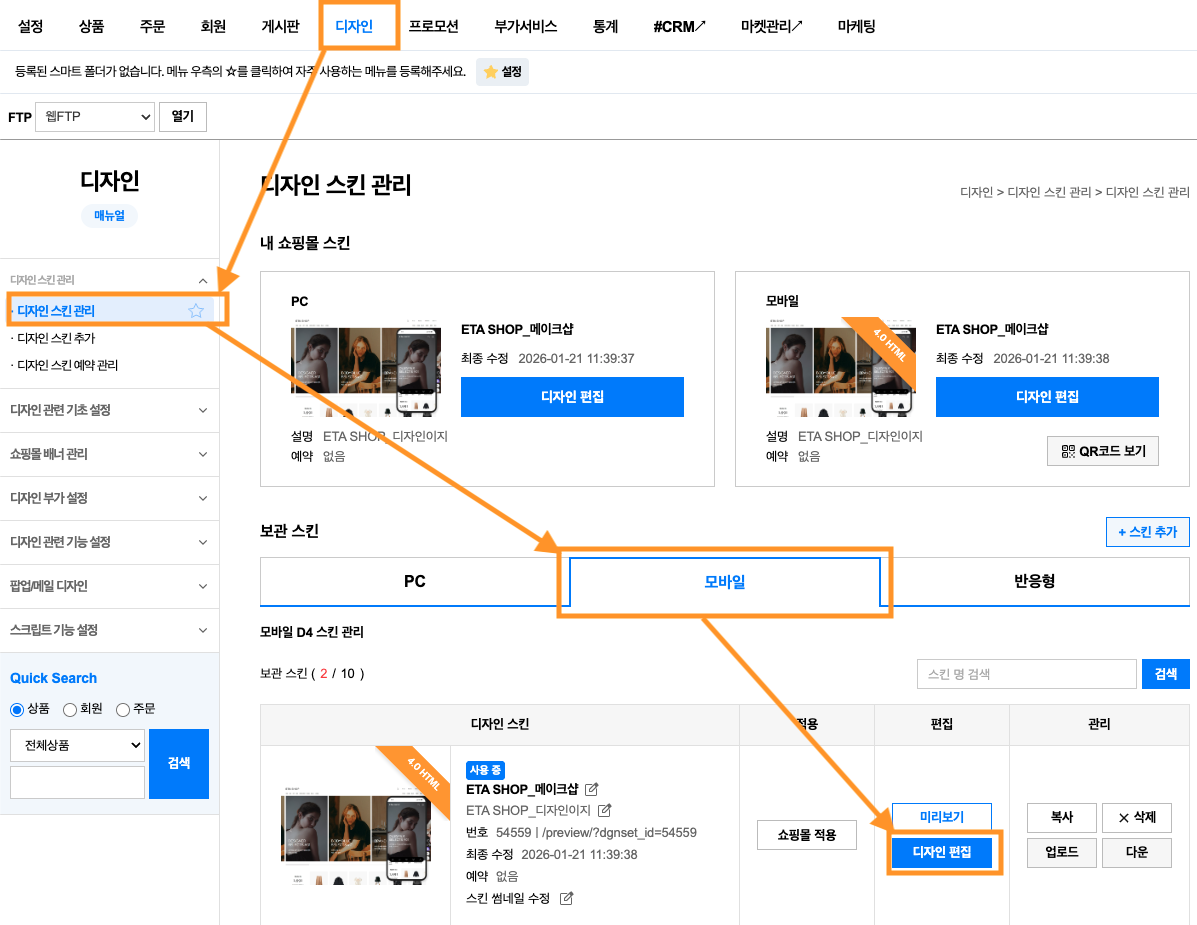Viewport: 1197px width, 925px height.
Task: Click 디자인 편집 for the PC skin
Action: click(x=573, y=397)
